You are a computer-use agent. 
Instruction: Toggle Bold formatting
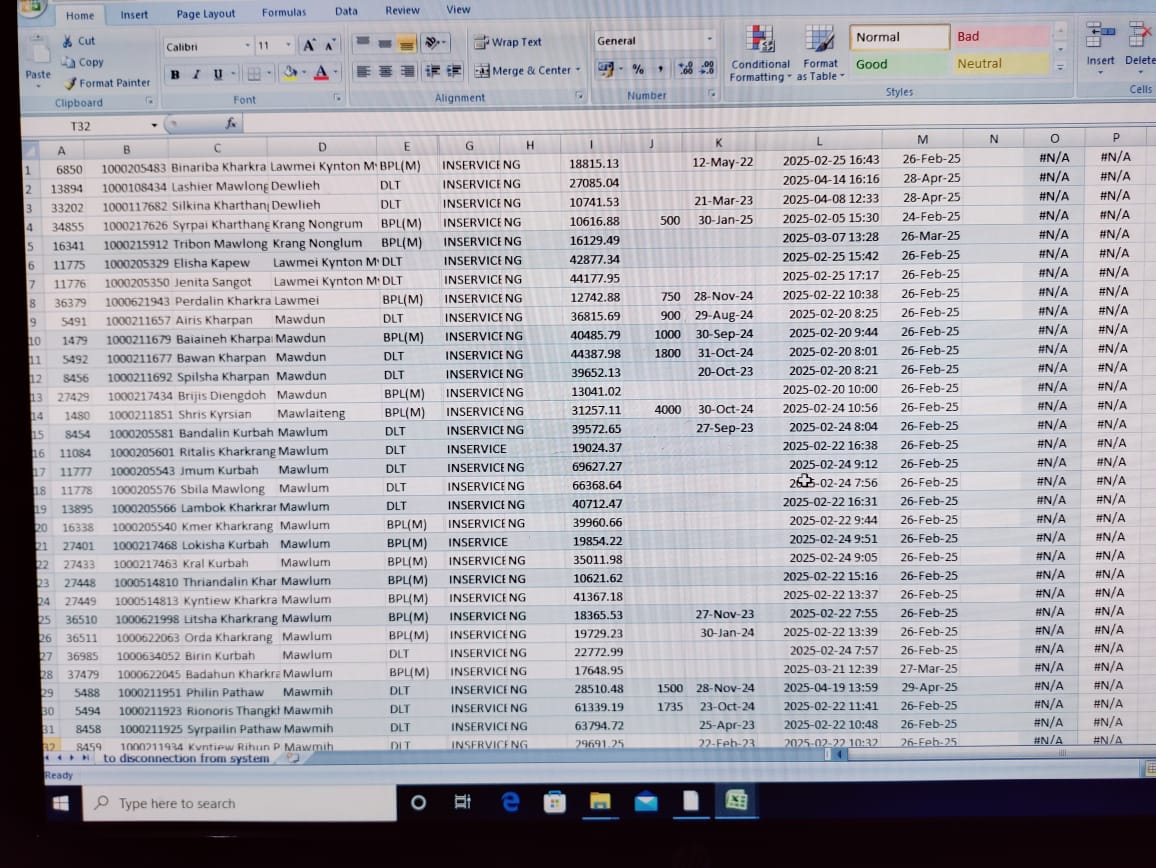coord(176,74)
